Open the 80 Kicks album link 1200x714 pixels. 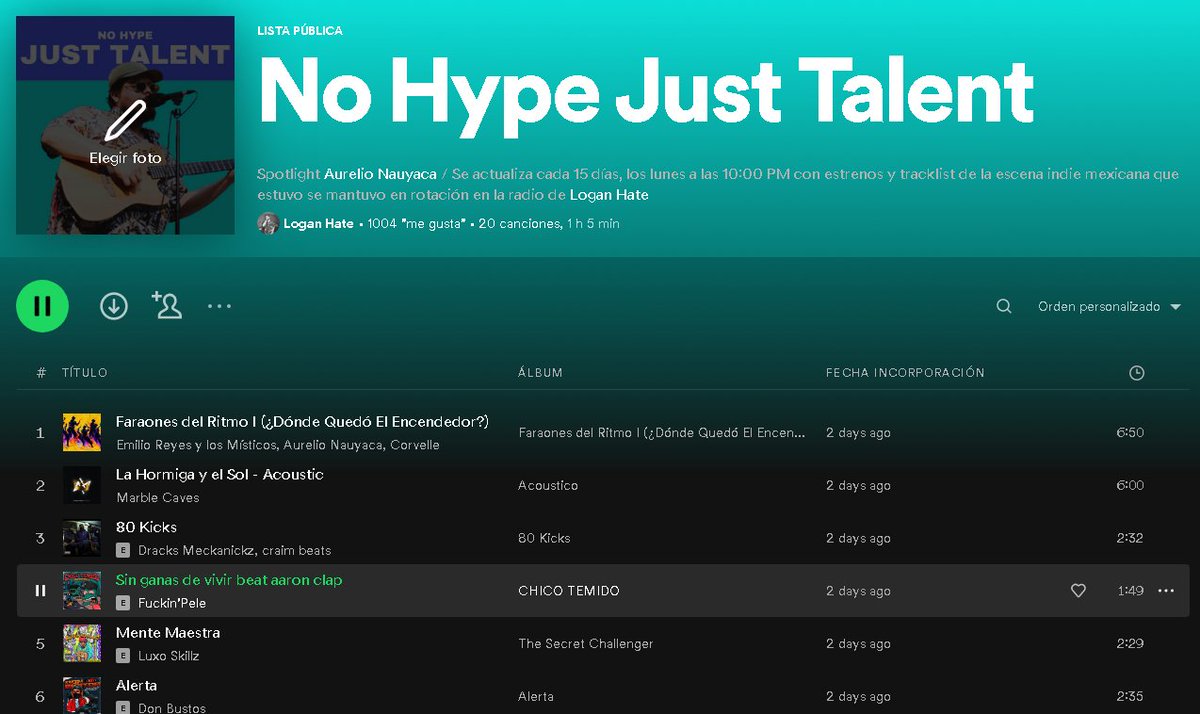544,538
